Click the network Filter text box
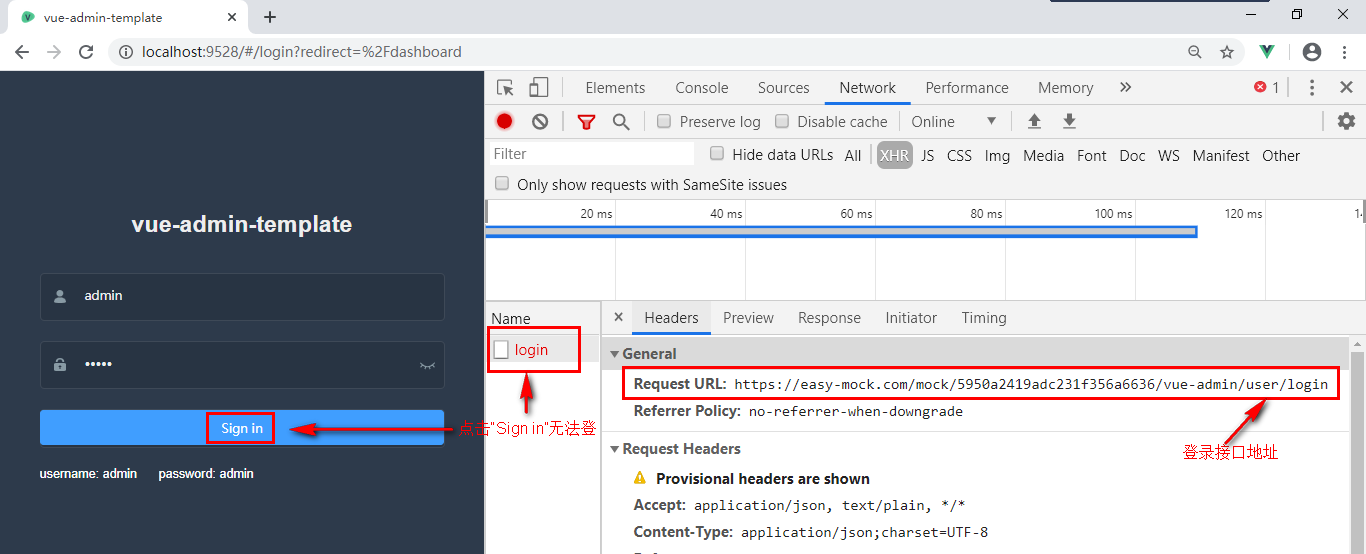This screenshot has width=1366, height=554. tap(592, 154)
